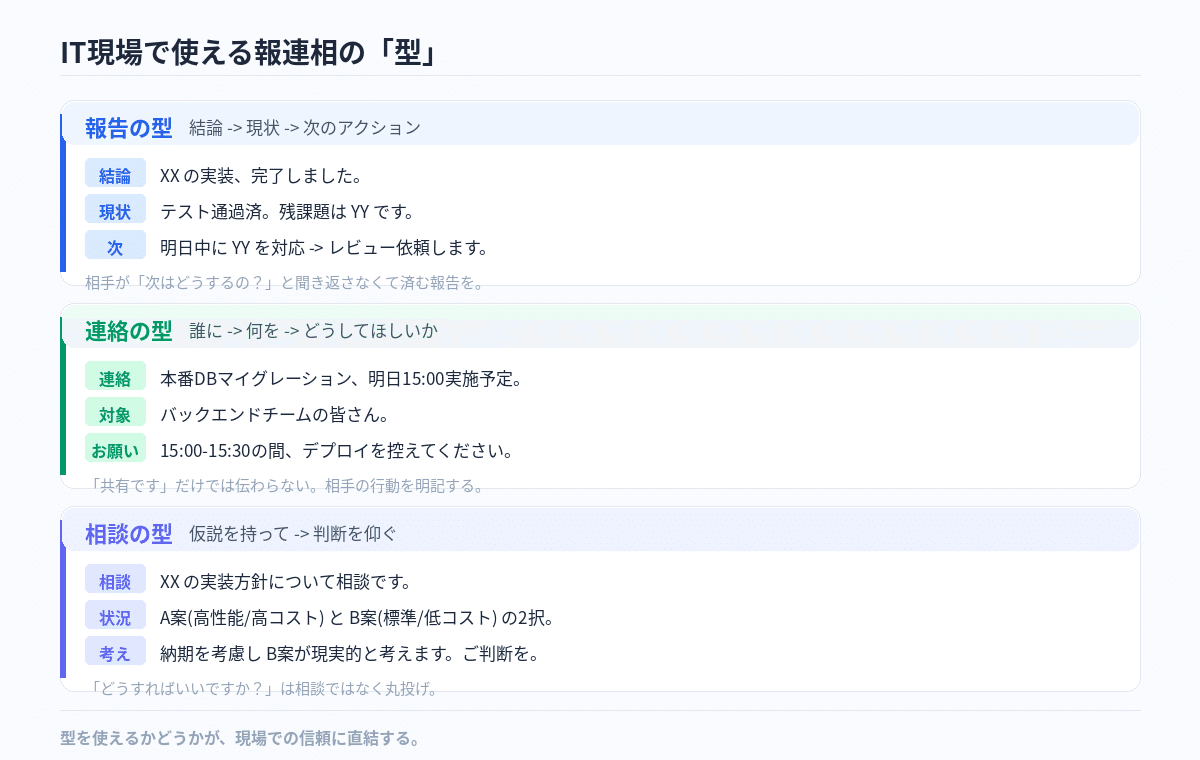The width and height of the screenshot is (1200, 760).
Task: Select the 次 tag in the report card
Action: (115, 247)
